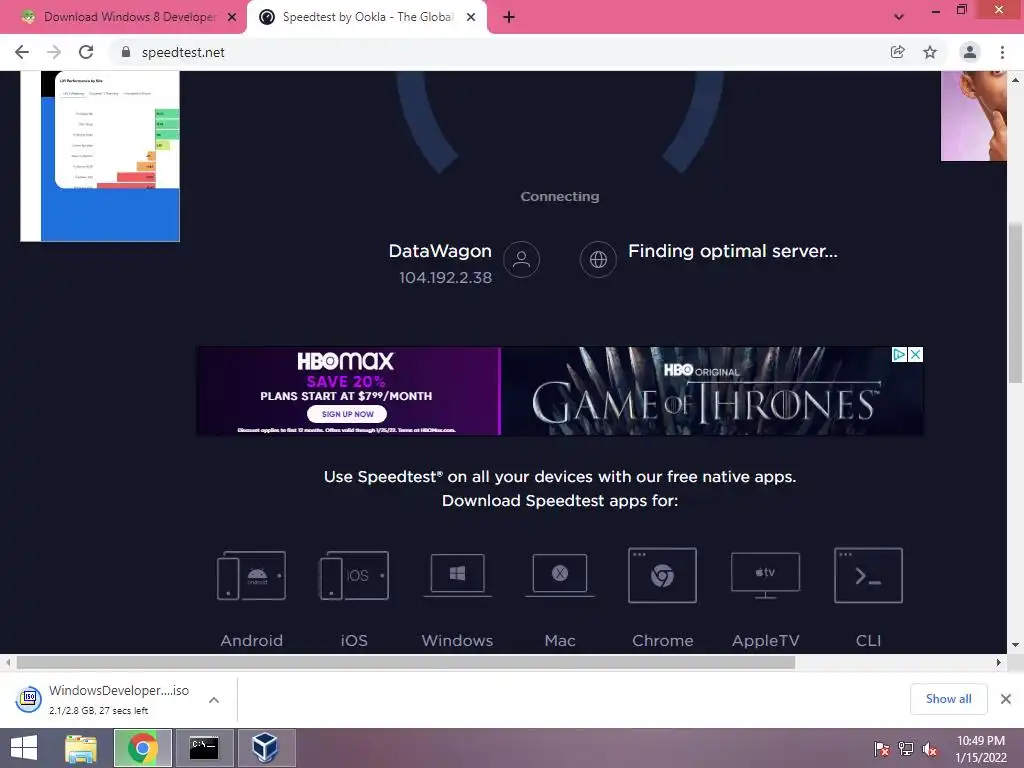Open the Windows Speedtest app icon
Screen dimensions: 1024x768
click(457, 575)
